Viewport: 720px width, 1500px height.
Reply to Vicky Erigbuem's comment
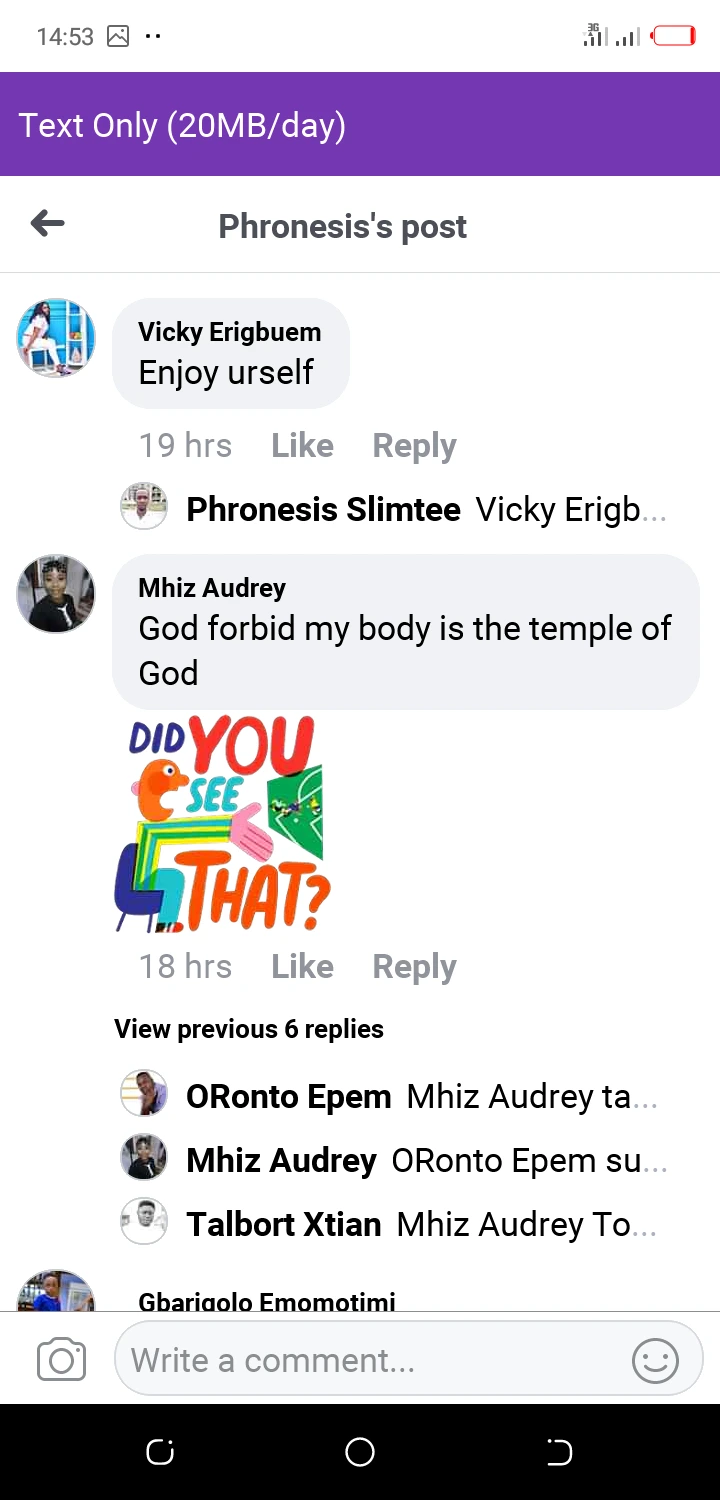(x=414, y=446)
